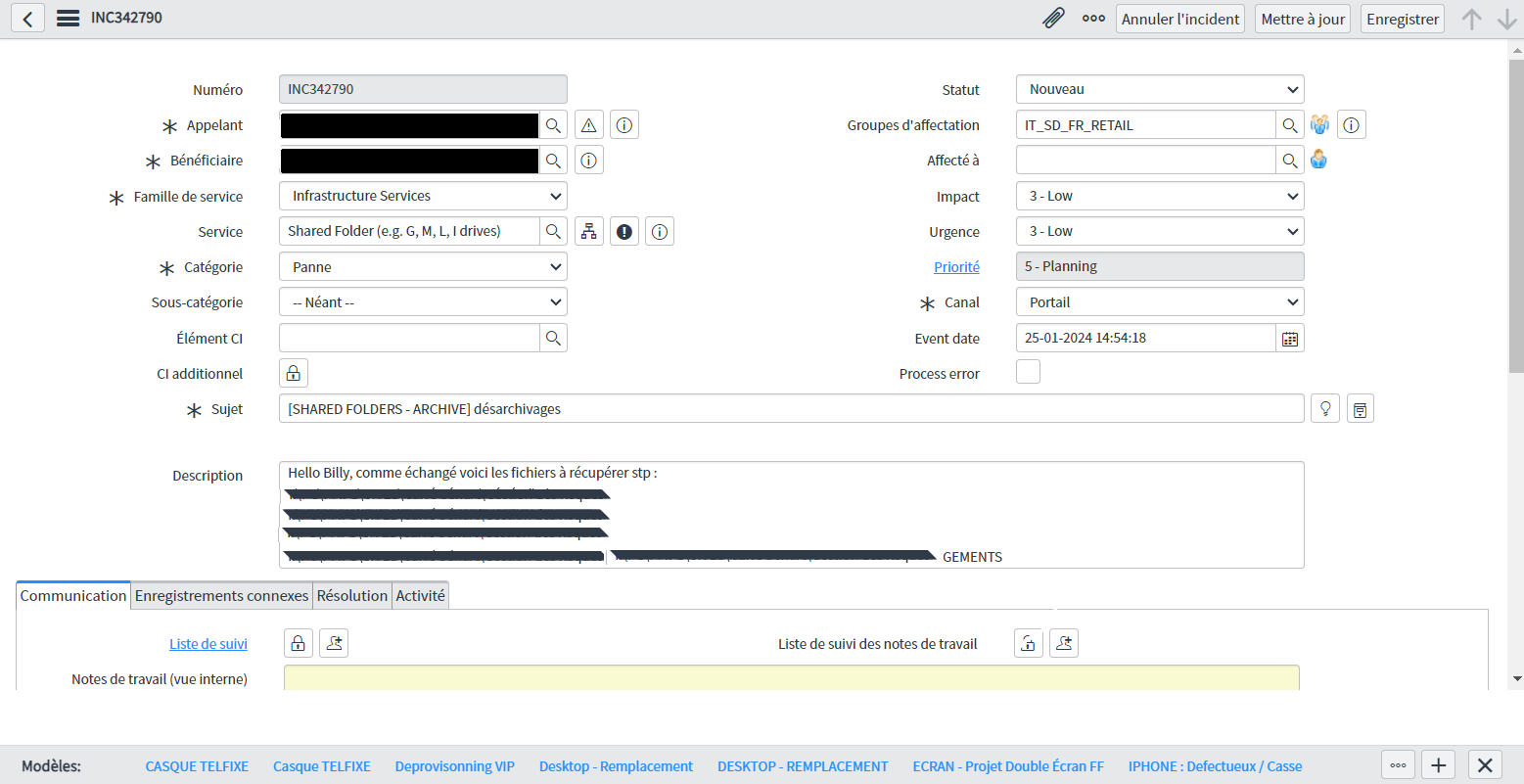Open the calendar picker for Event date
Screen dimensions: 1524x784
coord(1290,339)
